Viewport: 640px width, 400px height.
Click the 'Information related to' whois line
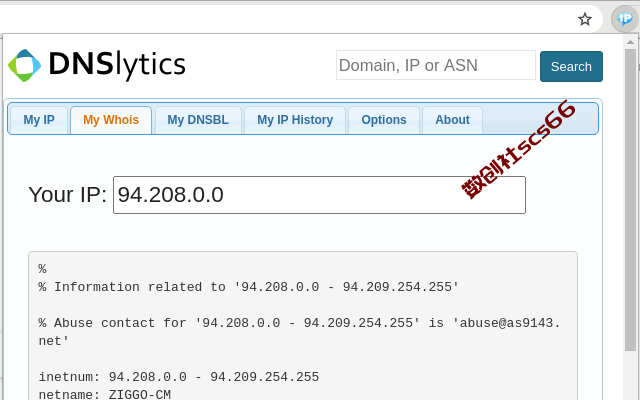pos(249,287)
